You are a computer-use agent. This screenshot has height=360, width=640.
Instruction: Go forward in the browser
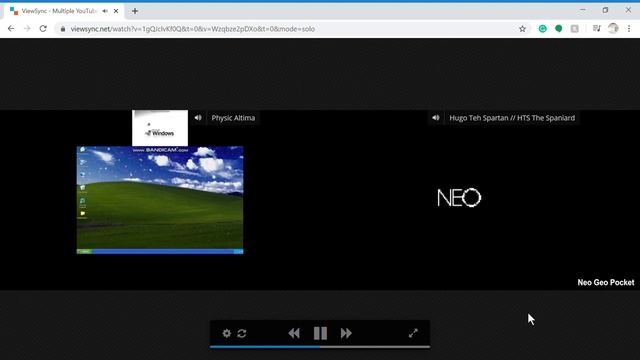pyautogui.click(x=27, y=29)
